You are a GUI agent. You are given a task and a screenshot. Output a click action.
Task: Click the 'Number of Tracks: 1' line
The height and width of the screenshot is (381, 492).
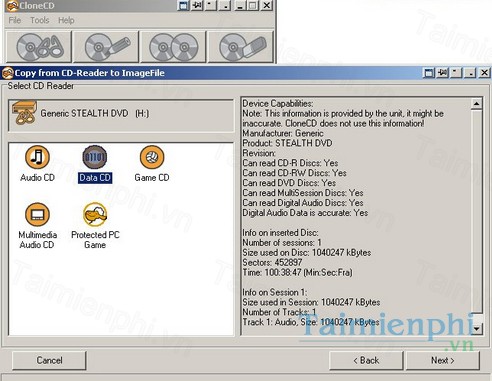click(279, 312)
